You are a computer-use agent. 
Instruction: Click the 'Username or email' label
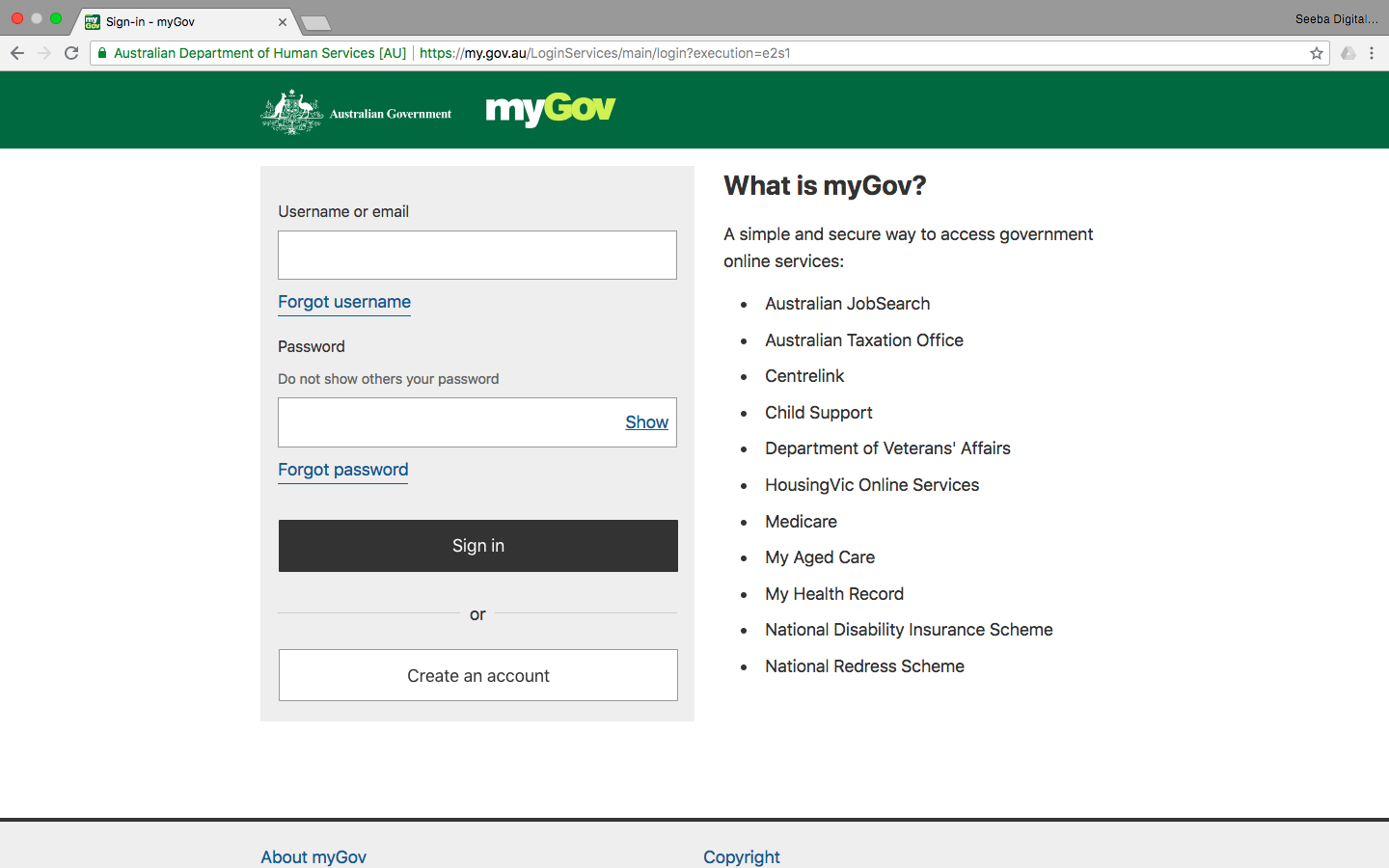pos(343,211)
